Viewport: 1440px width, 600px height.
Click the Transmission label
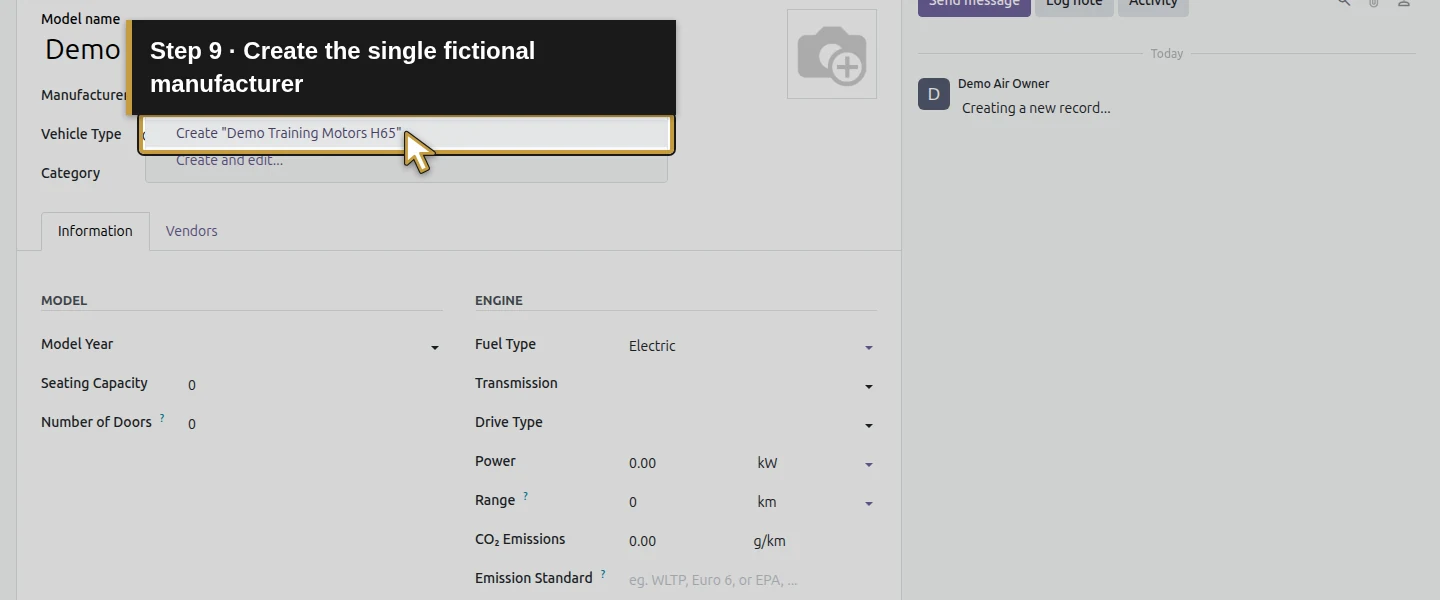[516, 383]
